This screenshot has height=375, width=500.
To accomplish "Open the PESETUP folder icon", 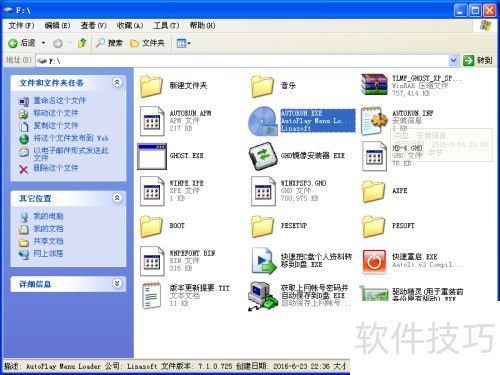I will point(262,226).
